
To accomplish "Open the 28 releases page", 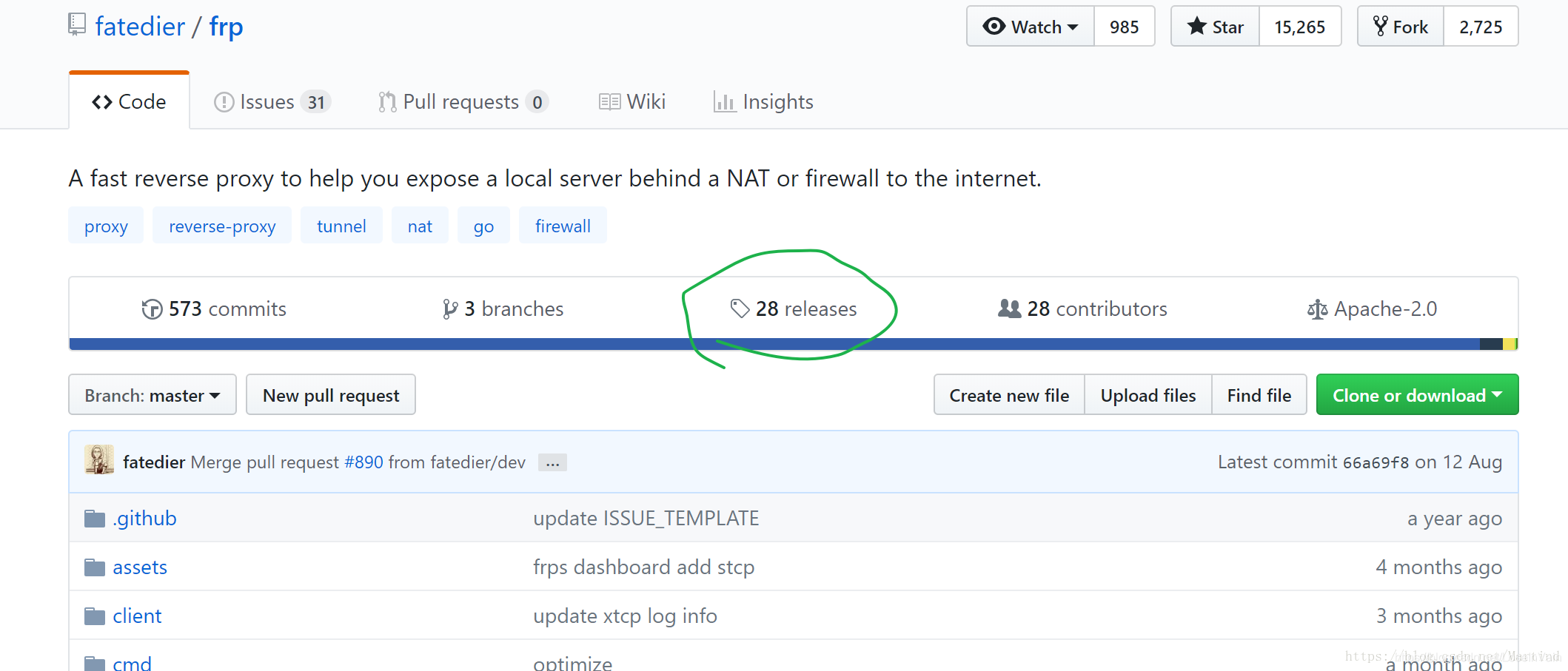I will [x=794, y=308].
